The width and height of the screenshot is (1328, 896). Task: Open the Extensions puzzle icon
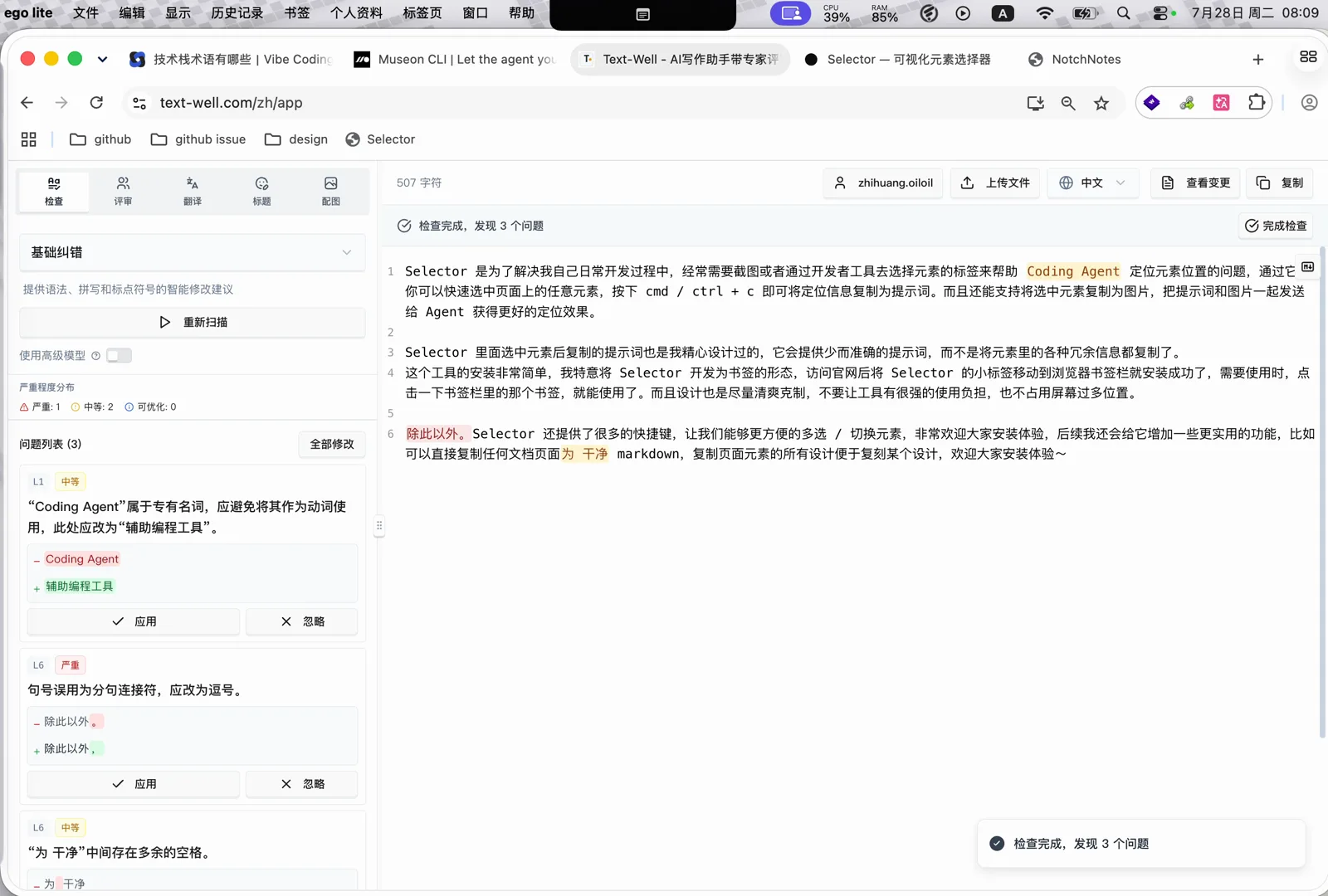click(1257, 103)
